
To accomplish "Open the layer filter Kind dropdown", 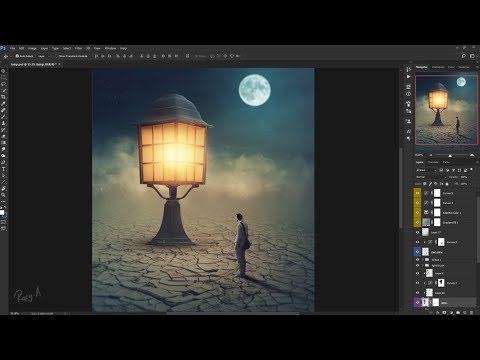I will tap(426, 170).
